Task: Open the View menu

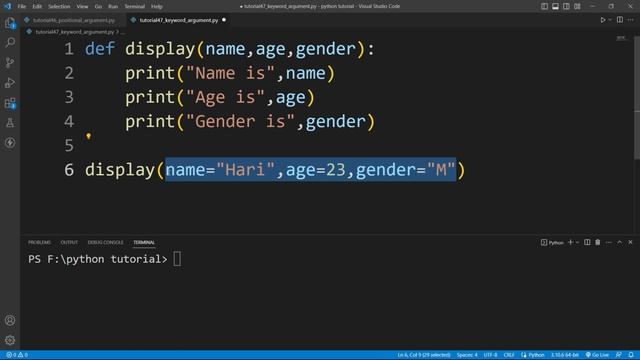Action: coord(82,7)
